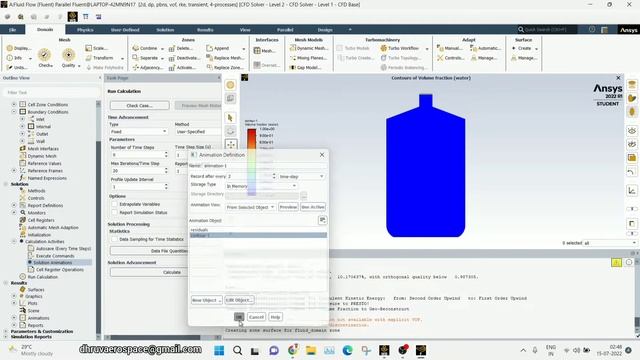The height and width of the screenshot is (360, 640).
Task: Click the Replace Mesh icon
Action: tap(209, 58)
